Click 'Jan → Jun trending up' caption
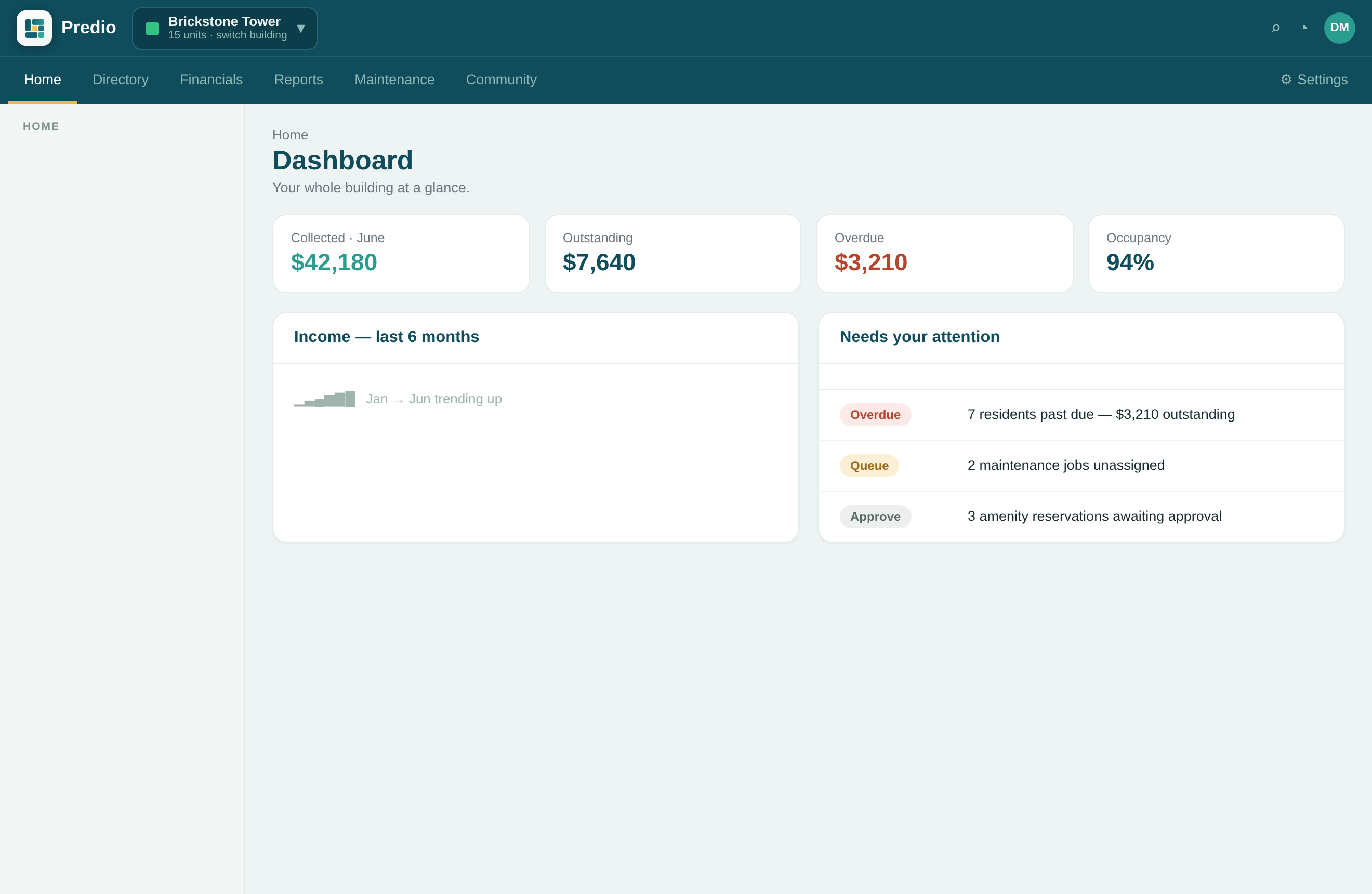Viewport: 1372px width, 894px height. [433, 399]
